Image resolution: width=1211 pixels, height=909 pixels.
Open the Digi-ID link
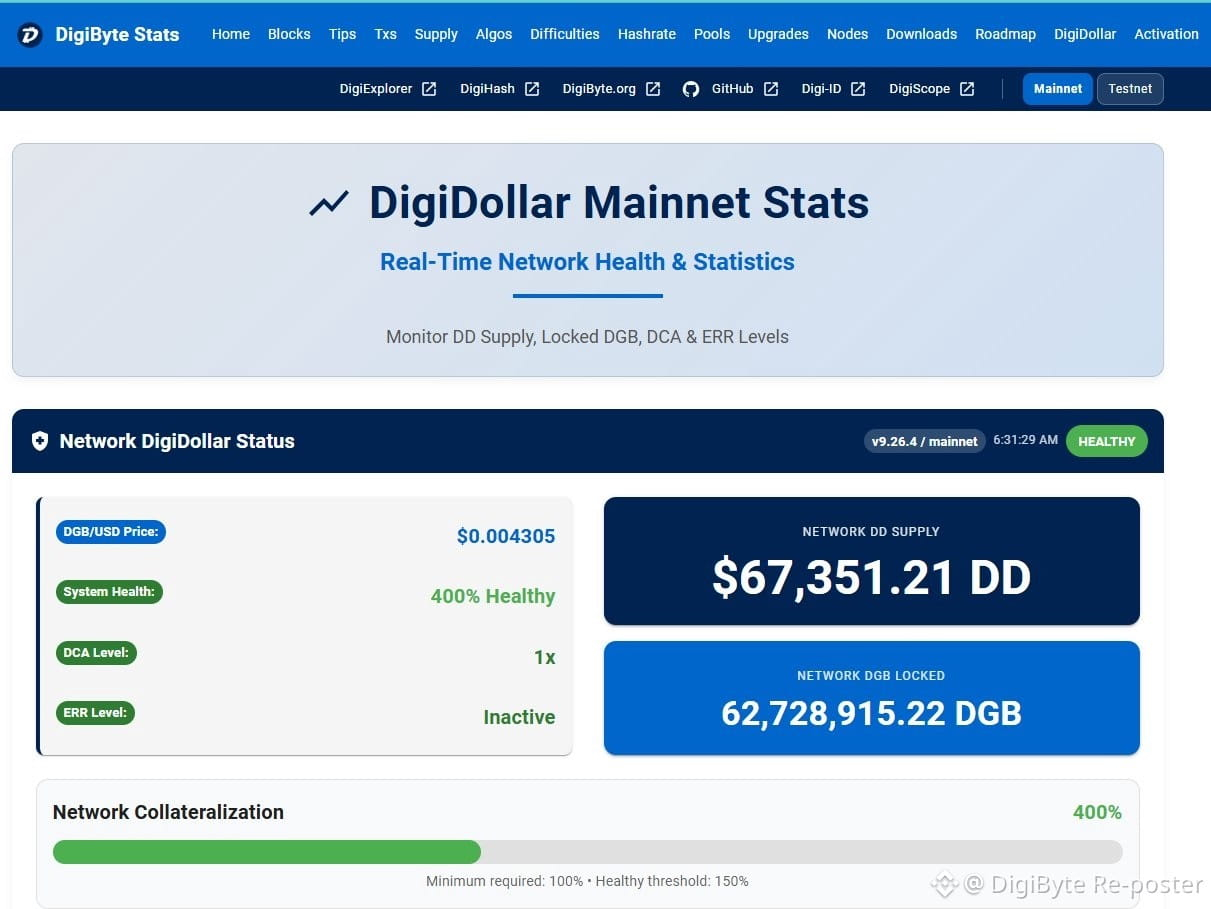[x=821, y=89]
